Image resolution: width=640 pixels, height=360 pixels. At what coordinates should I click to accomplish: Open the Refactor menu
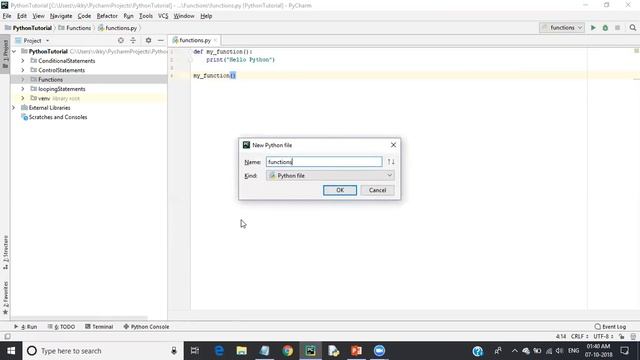(x=107, y=16)
